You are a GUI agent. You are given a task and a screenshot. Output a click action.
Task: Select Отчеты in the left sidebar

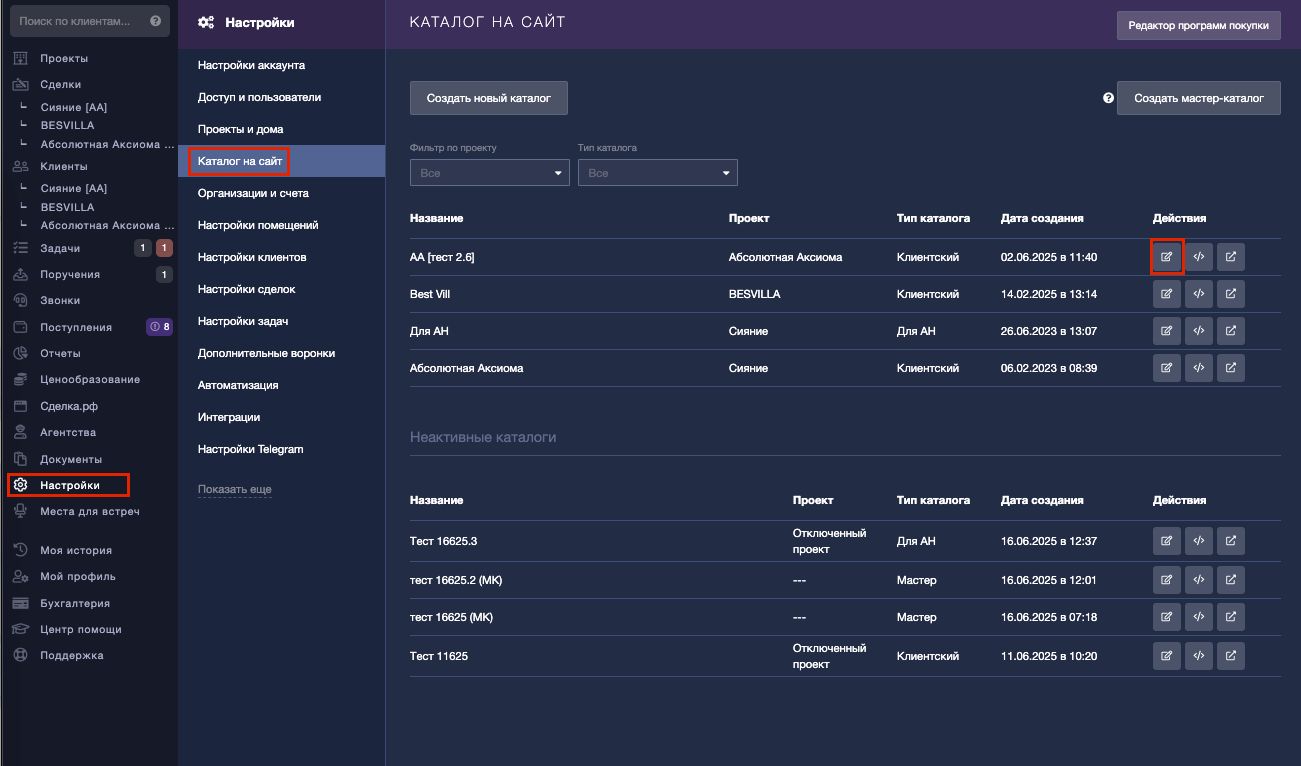(x=60, y=353)
